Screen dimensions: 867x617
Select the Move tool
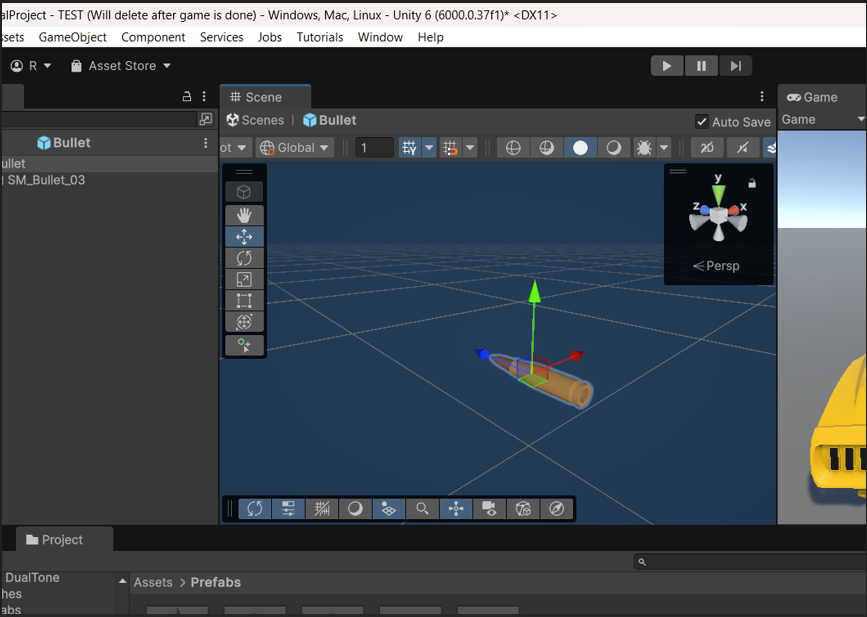point(244,237)
